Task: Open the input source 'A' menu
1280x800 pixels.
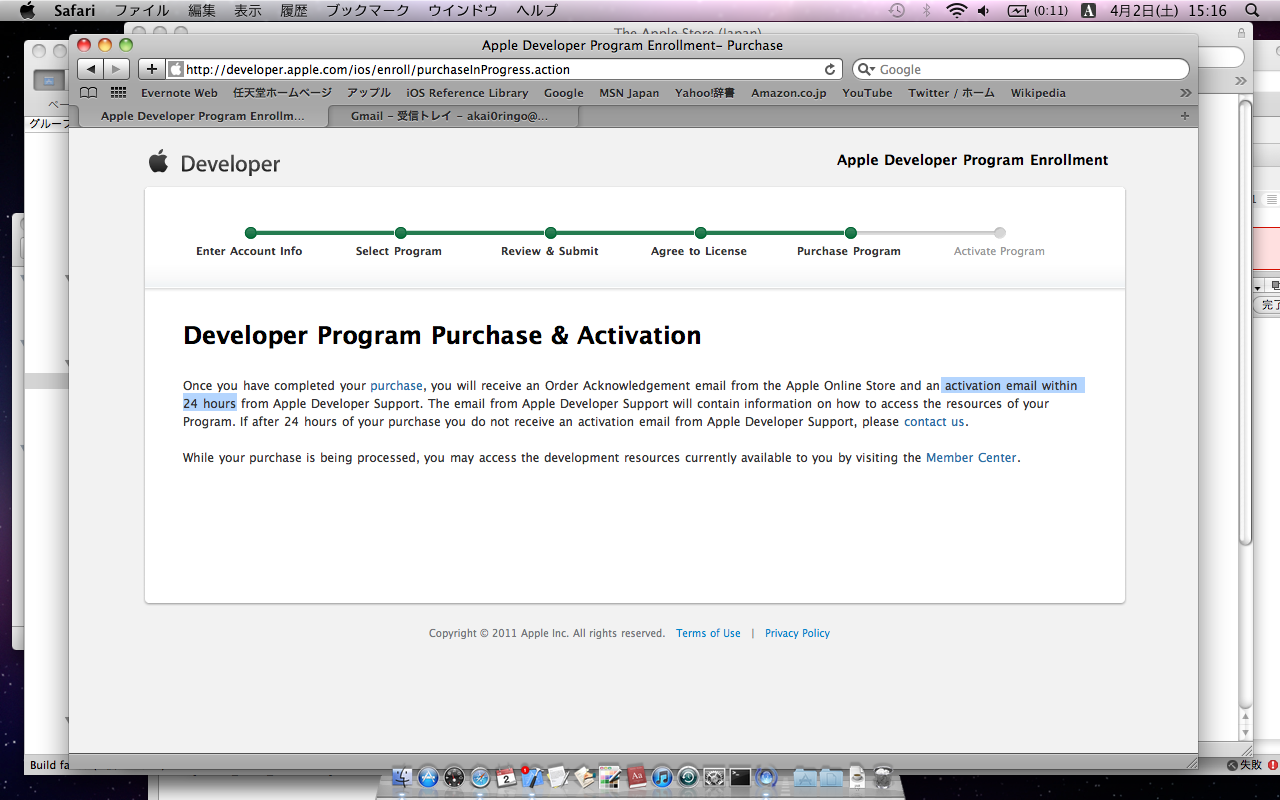Action: point(1089,10)
